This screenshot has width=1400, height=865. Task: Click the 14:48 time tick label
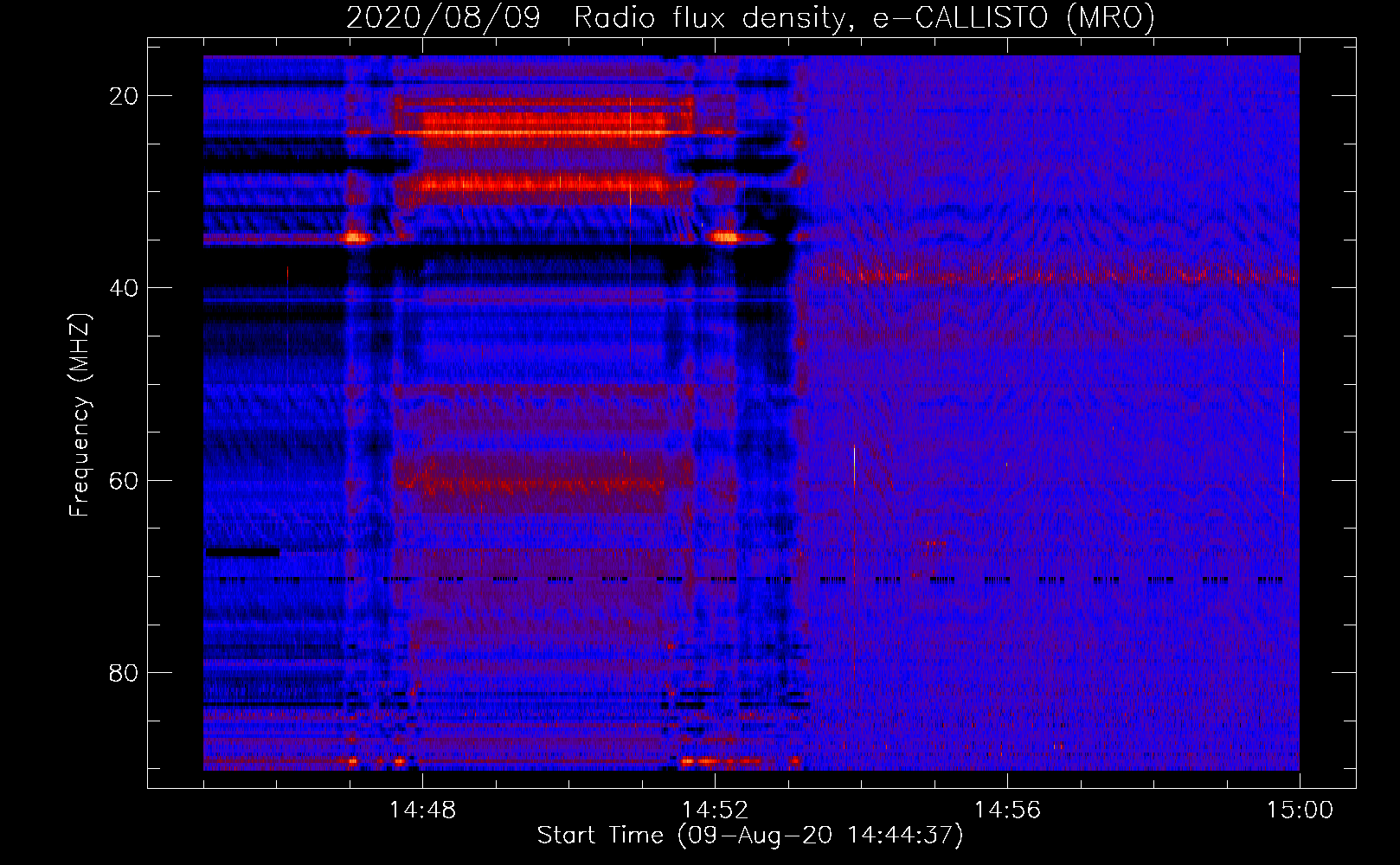click(422, 811)
